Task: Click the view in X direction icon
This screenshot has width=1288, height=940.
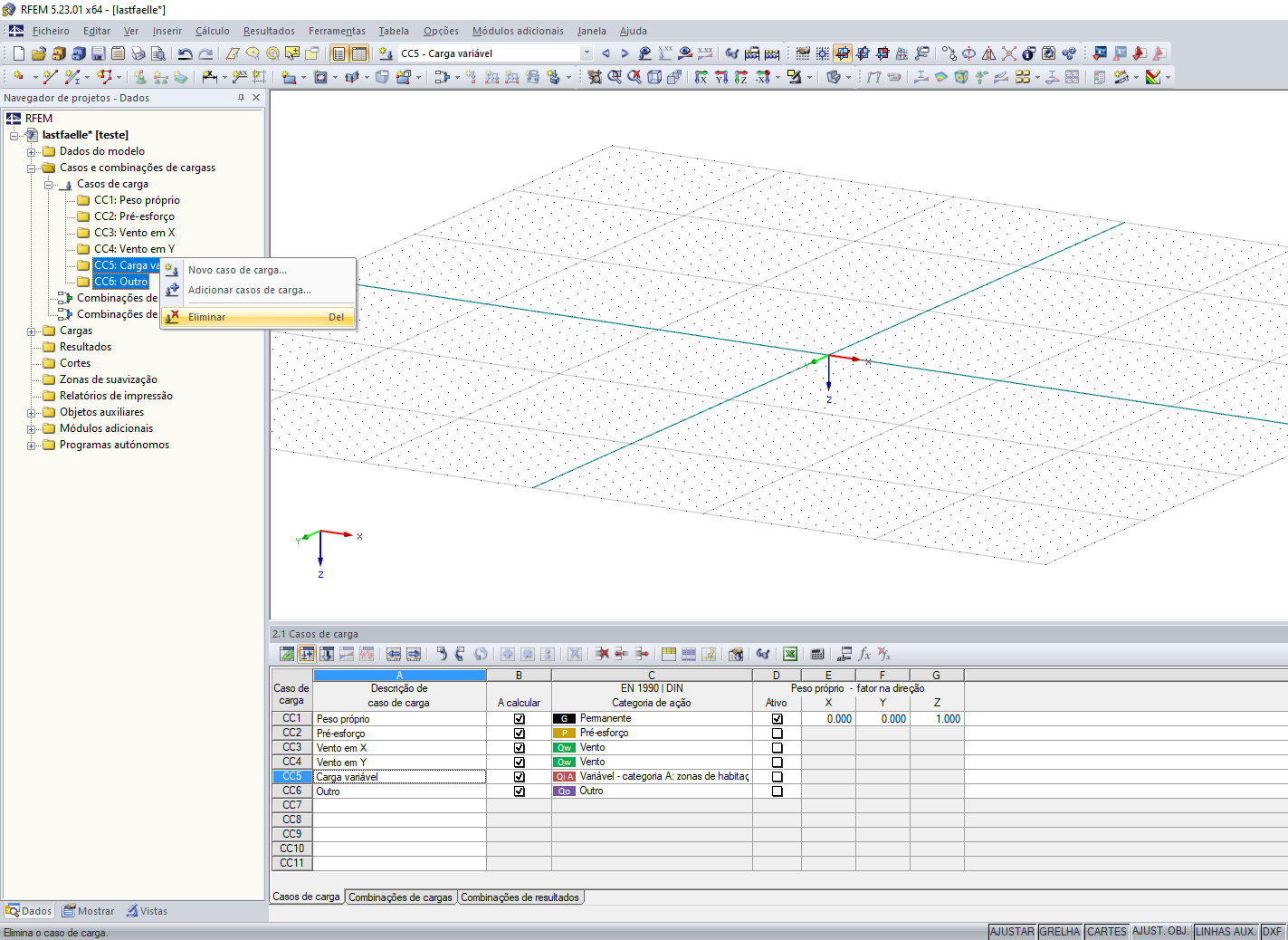Action: pos(701,77)
